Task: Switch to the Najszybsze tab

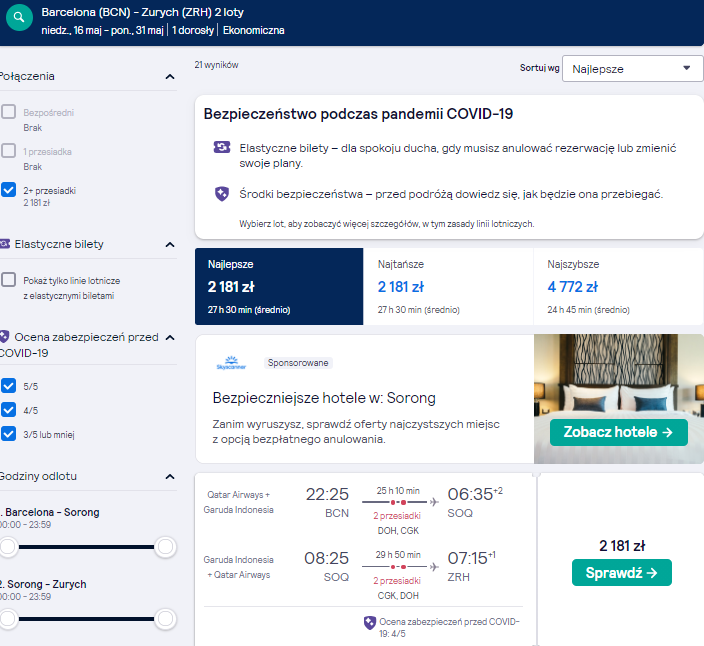Action: (x=618, y=286)
